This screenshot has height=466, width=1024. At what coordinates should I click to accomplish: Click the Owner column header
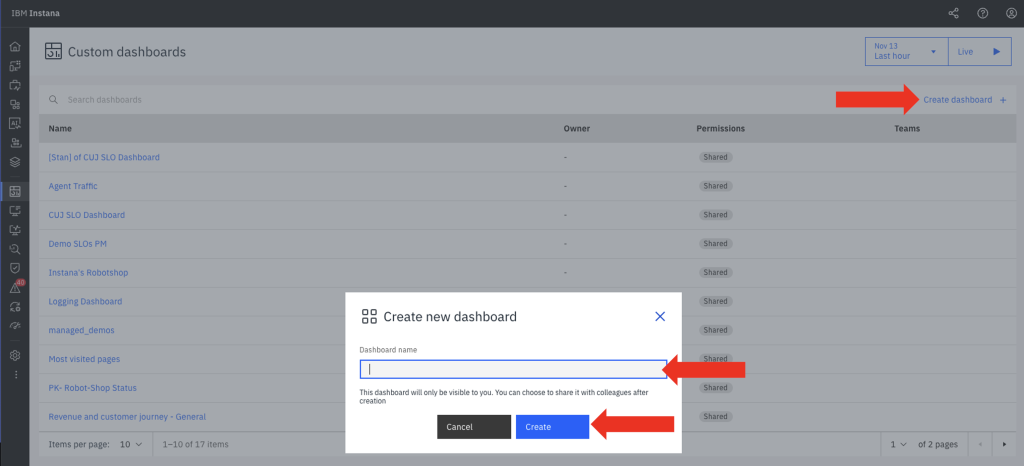(577, 129)
